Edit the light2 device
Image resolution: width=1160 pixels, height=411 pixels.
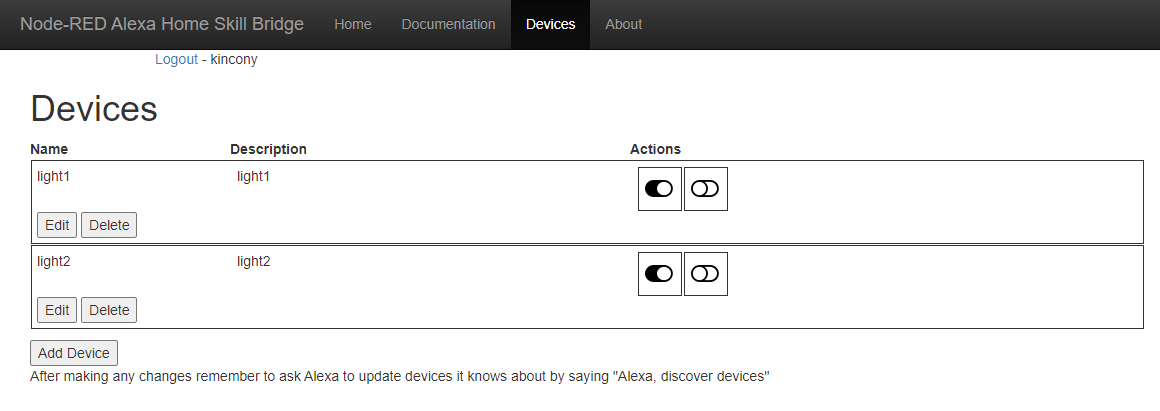pos(57,310)
